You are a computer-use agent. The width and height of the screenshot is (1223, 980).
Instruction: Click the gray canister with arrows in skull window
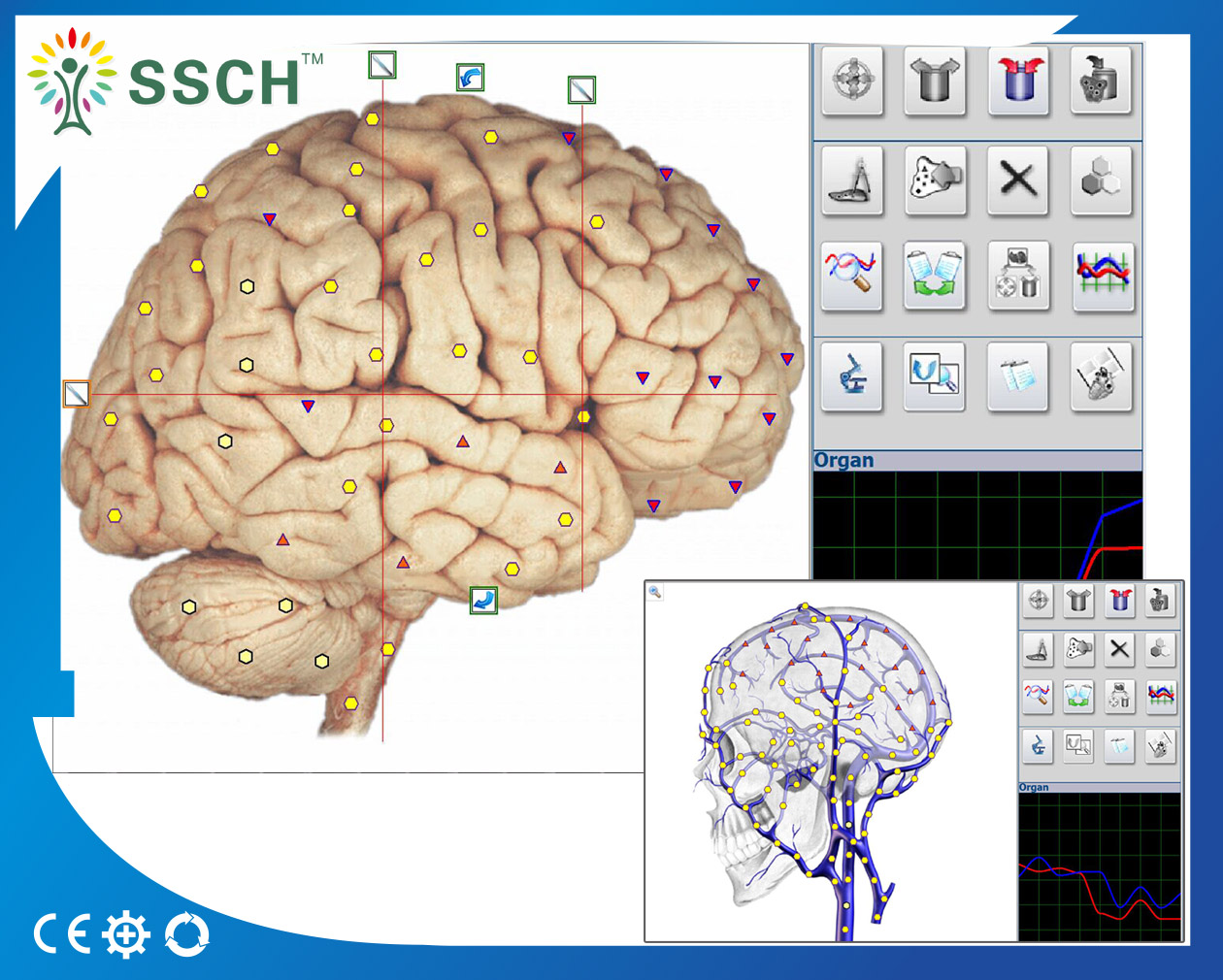pos(1078,602)
